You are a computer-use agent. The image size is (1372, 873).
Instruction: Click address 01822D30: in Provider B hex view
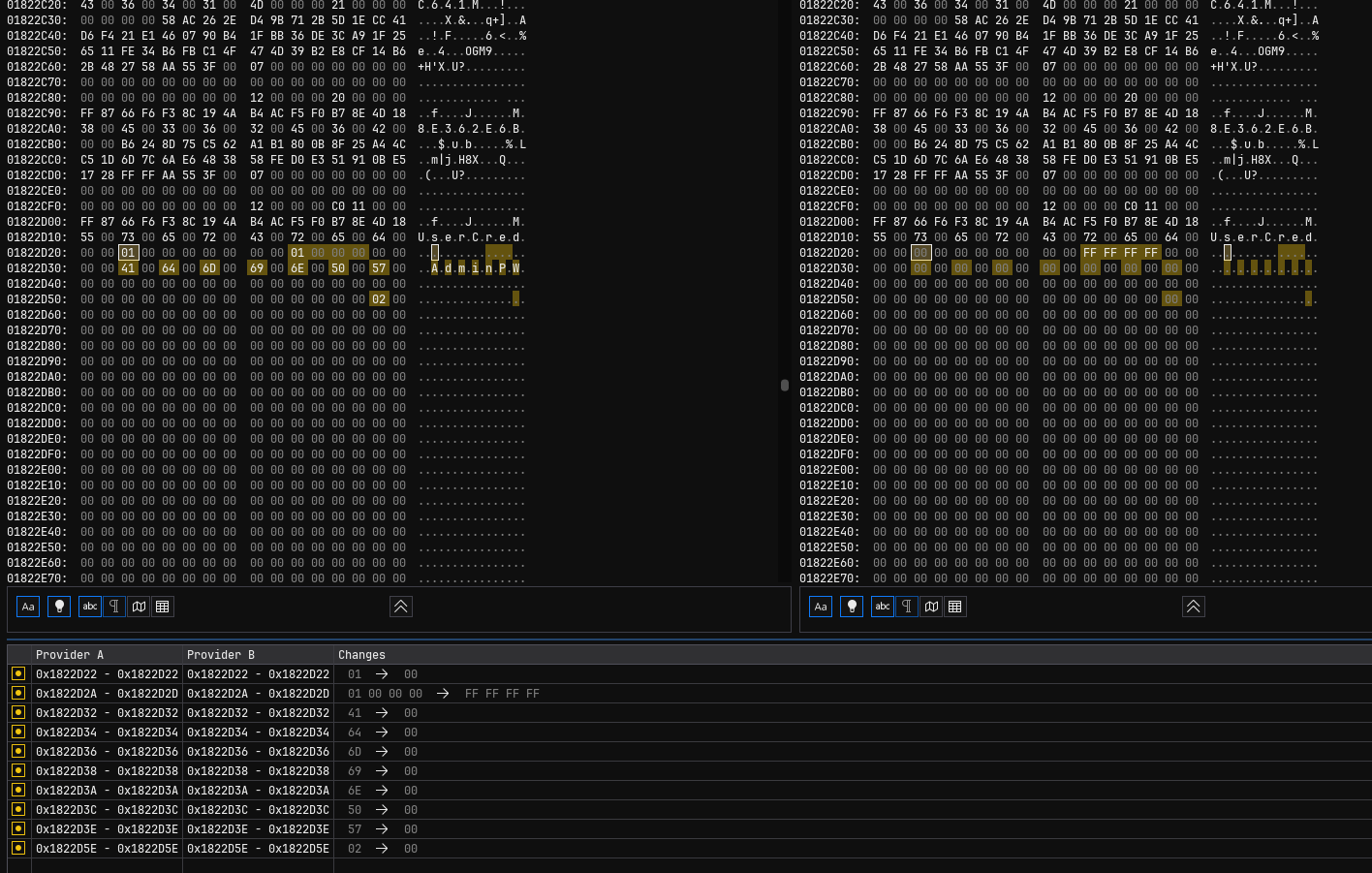point(830,268)
